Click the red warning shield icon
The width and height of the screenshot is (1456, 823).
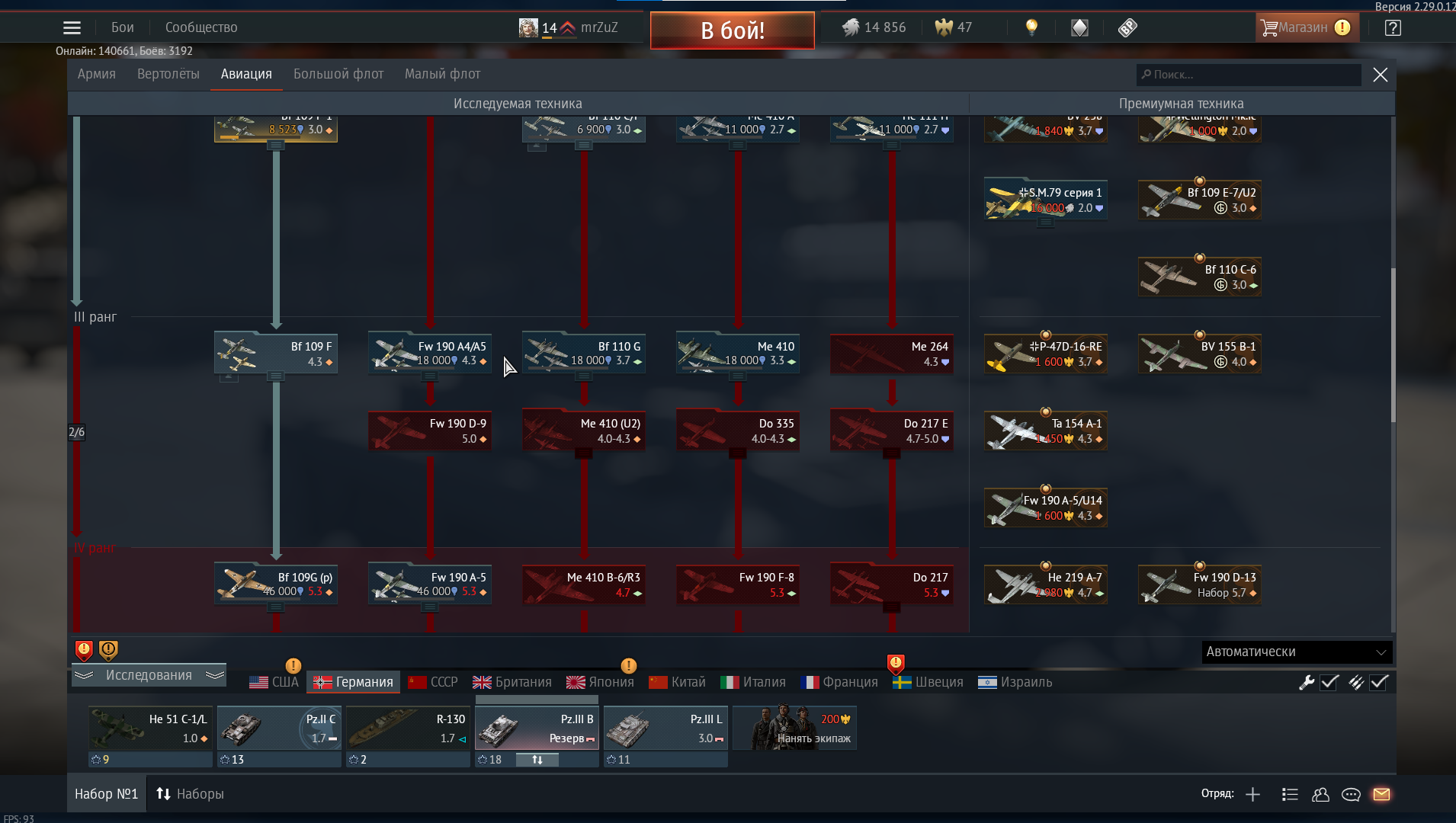[x=84, y=650]
